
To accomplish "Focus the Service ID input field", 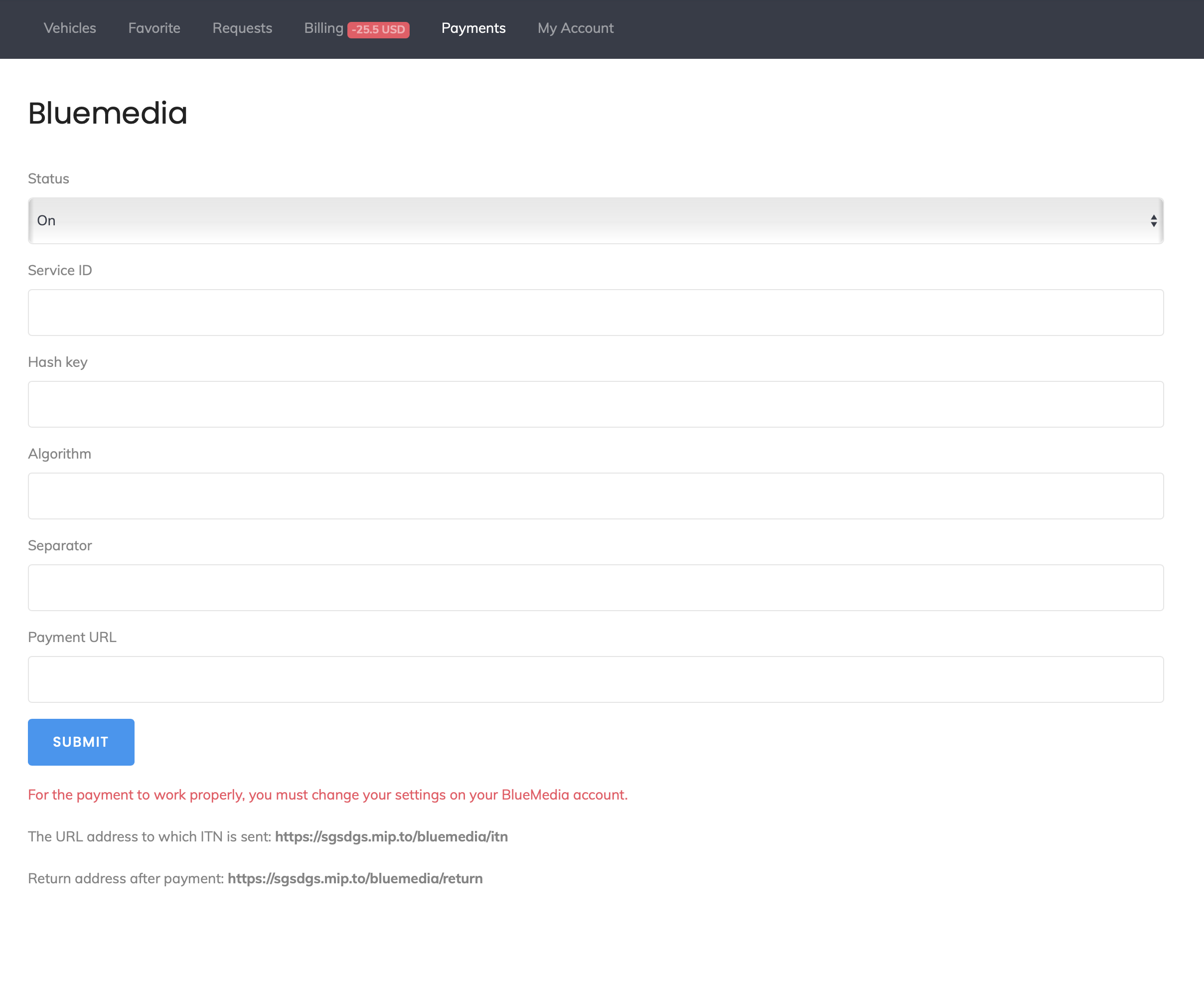I will coord(595,313).
